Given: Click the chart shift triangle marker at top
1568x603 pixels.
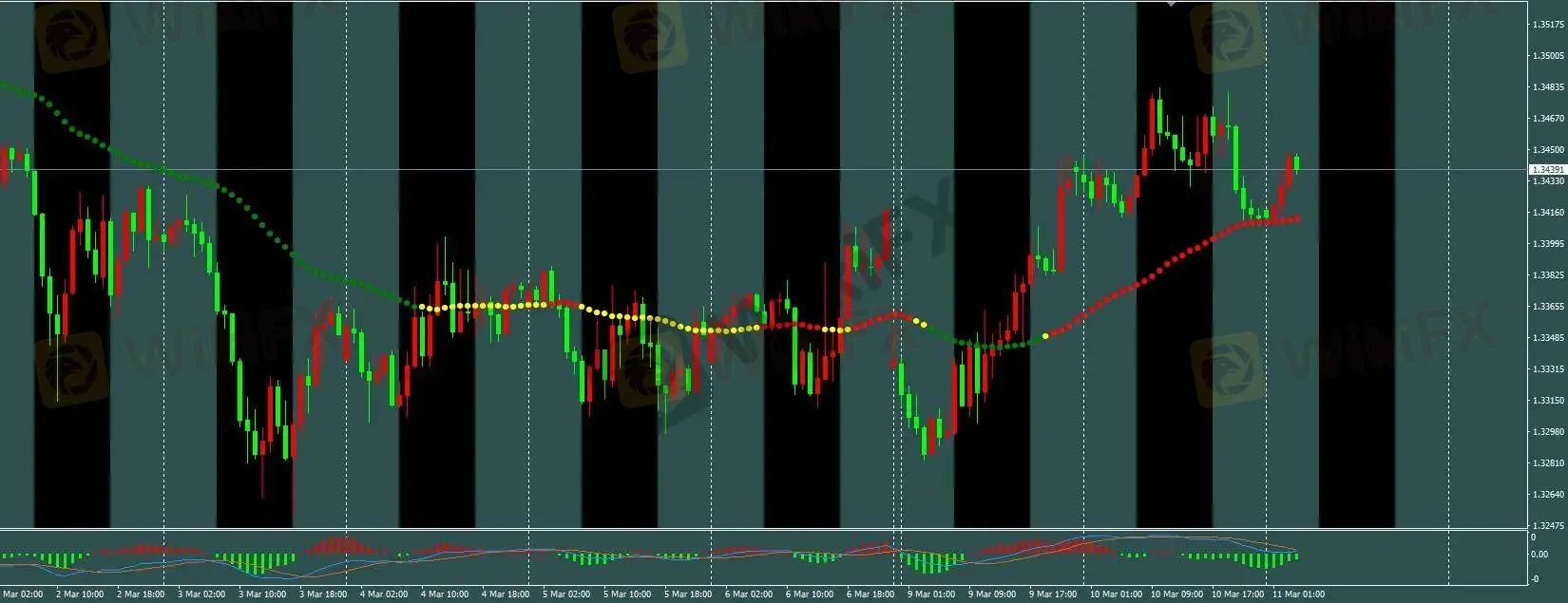Looking at the screenshot, I should point(1171,4).
